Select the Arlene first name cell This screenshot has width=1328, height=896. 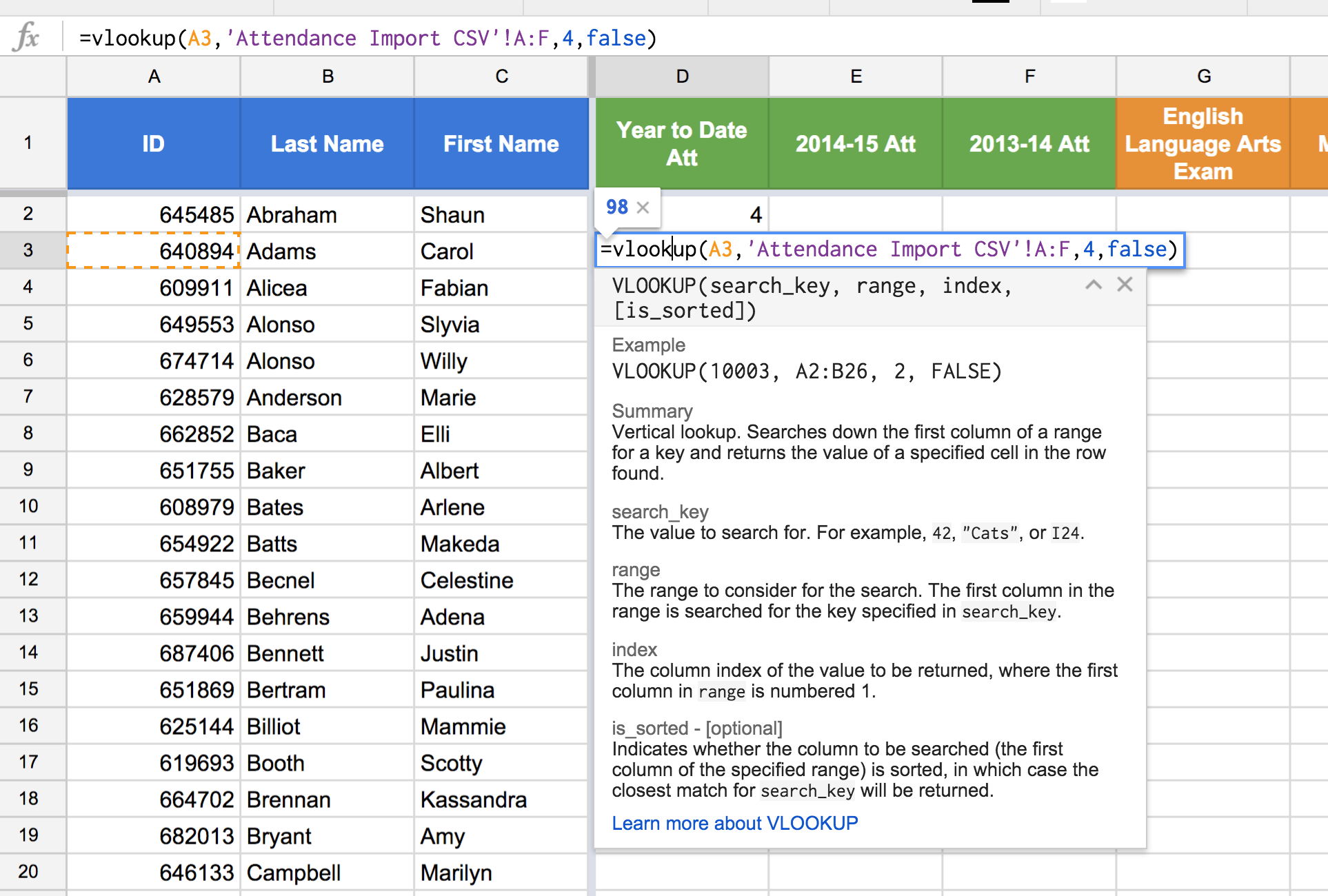tap(501, 507)
